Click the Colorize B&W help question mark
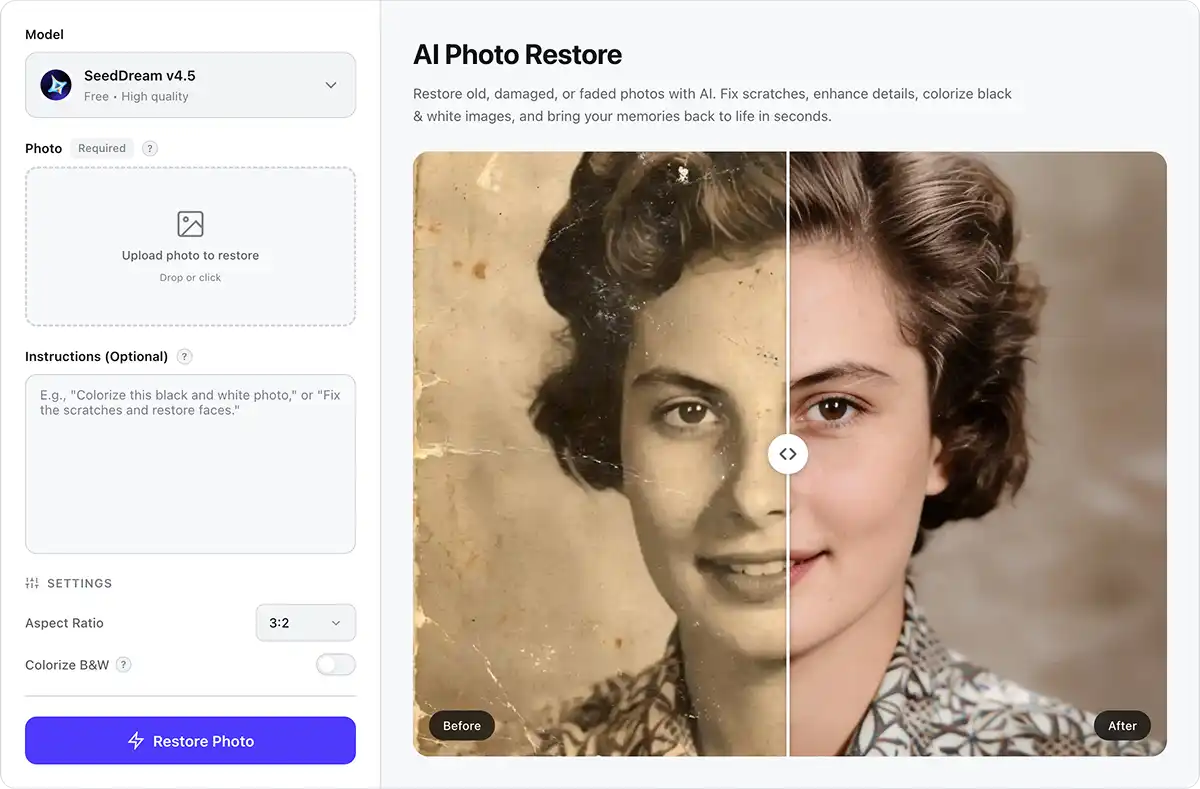The width and height of the screenshot is (1200, 789). 123,664
